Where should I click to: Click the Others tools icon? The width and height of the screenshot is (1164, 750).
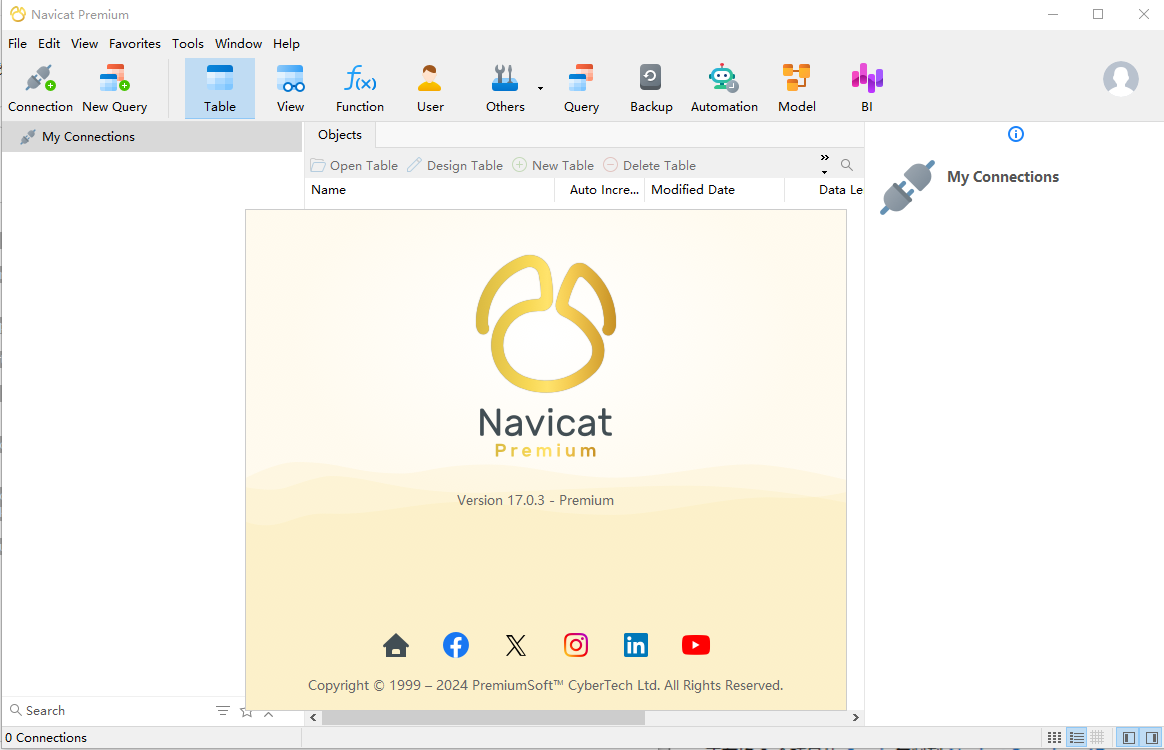[505, 88]
